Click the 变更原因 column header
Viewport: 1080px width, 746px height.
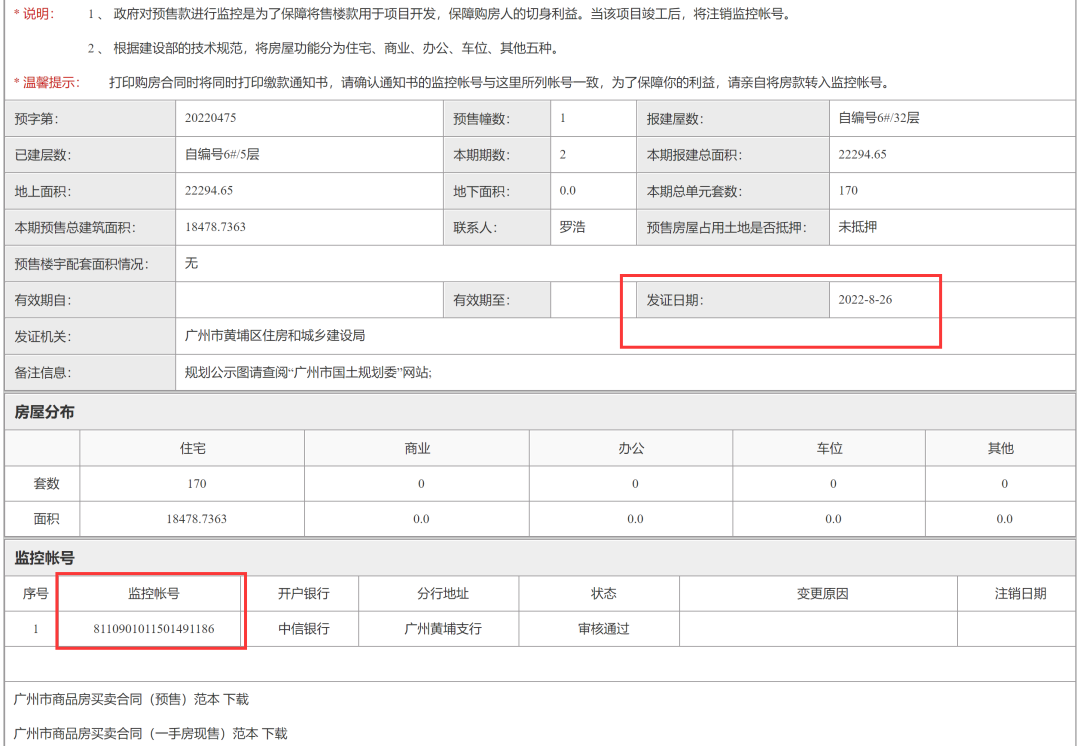822,593
